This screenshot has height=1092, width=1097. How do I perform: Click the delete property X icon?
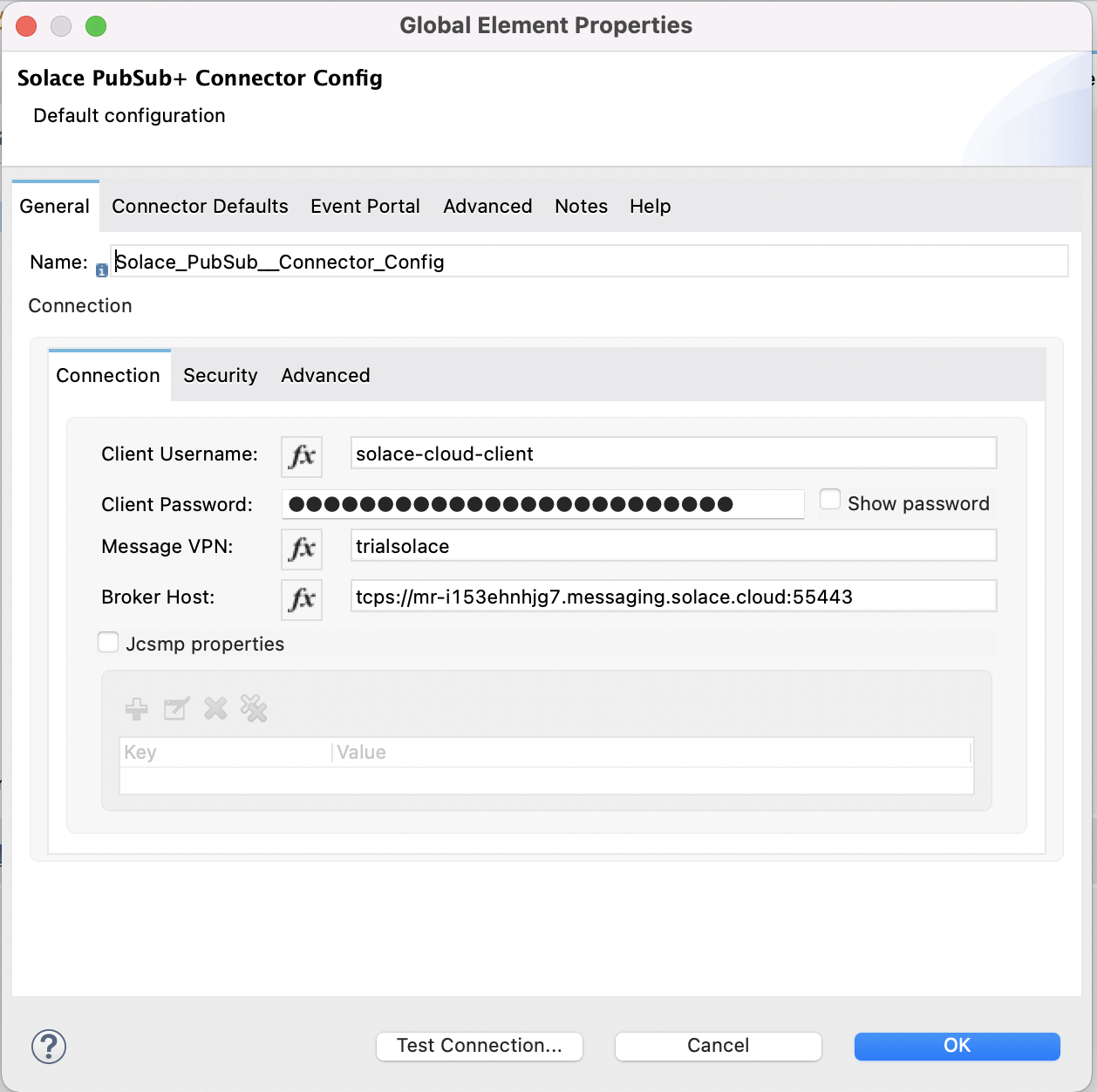point(215,709)
